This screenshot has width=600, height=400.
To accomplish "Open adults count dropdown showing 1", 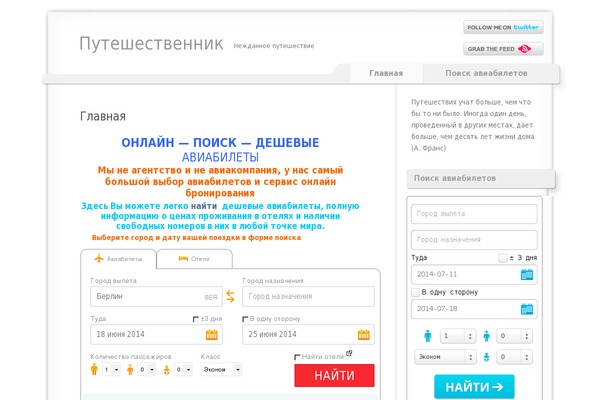I will coord(111,369).
